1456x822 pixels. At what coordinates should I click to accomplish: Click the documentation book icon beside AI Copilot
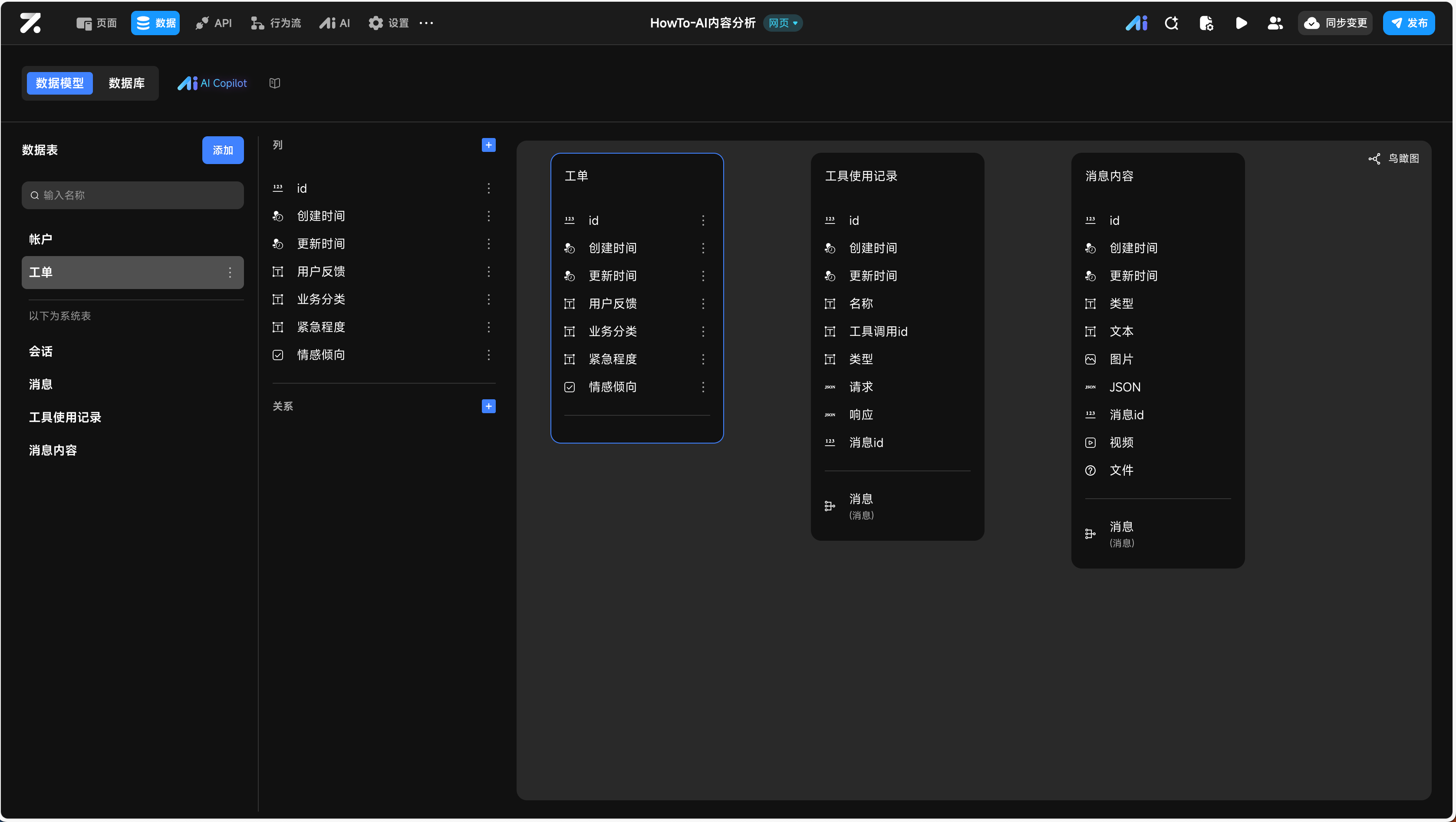coord(275,83)
